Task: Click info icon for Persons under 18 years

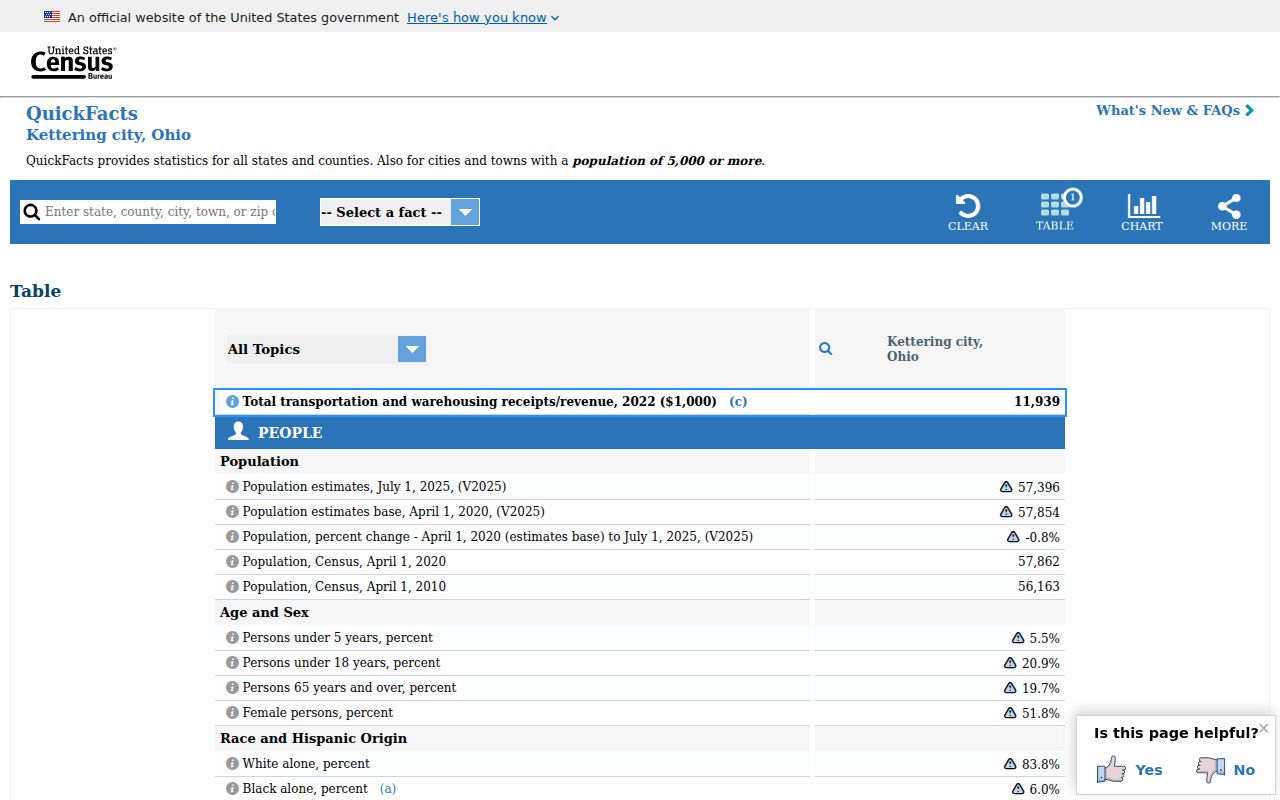Action: point(232,663)
